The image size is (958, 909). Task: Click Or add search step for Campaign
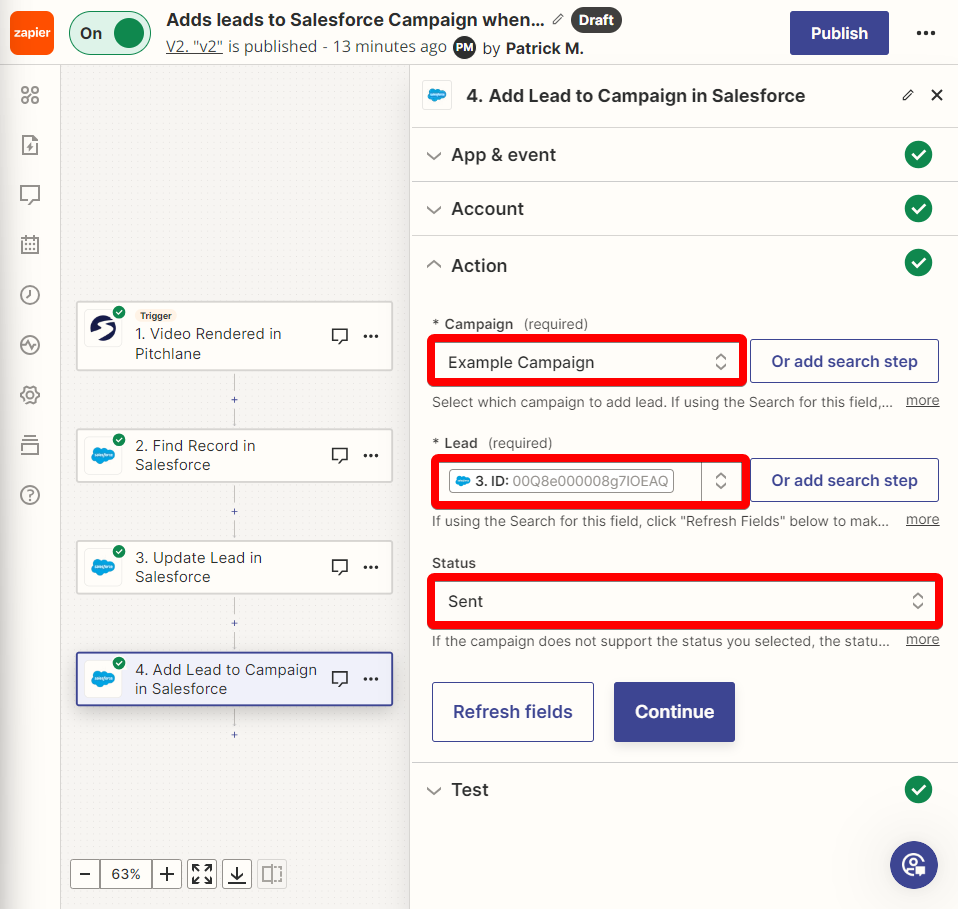pyautogui.click(x=844, y=361)
